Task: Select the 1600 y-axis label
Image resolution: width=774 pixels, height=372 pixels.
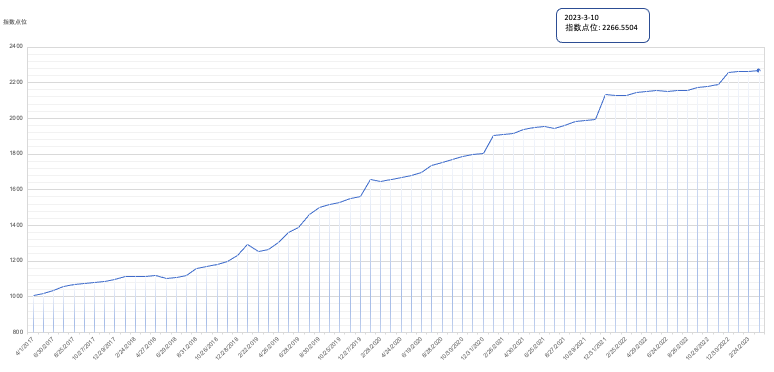Action: (x=16, y=189)
